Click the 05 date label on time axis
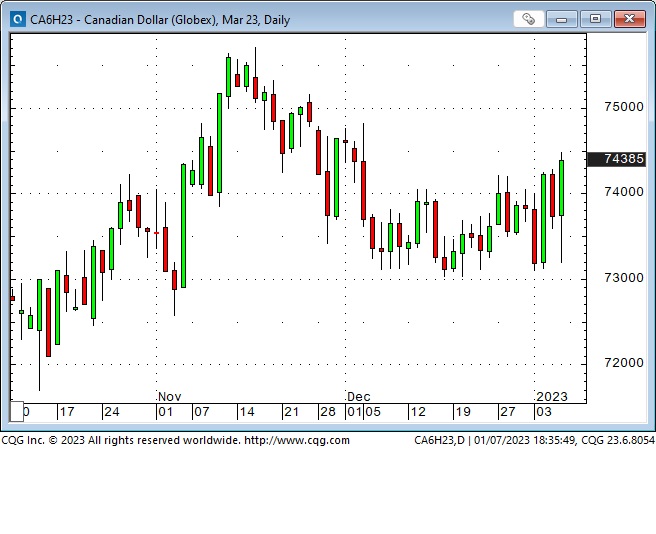Viewport: 656px width, 534px height. pyautogui.click(x=373, y=412)
